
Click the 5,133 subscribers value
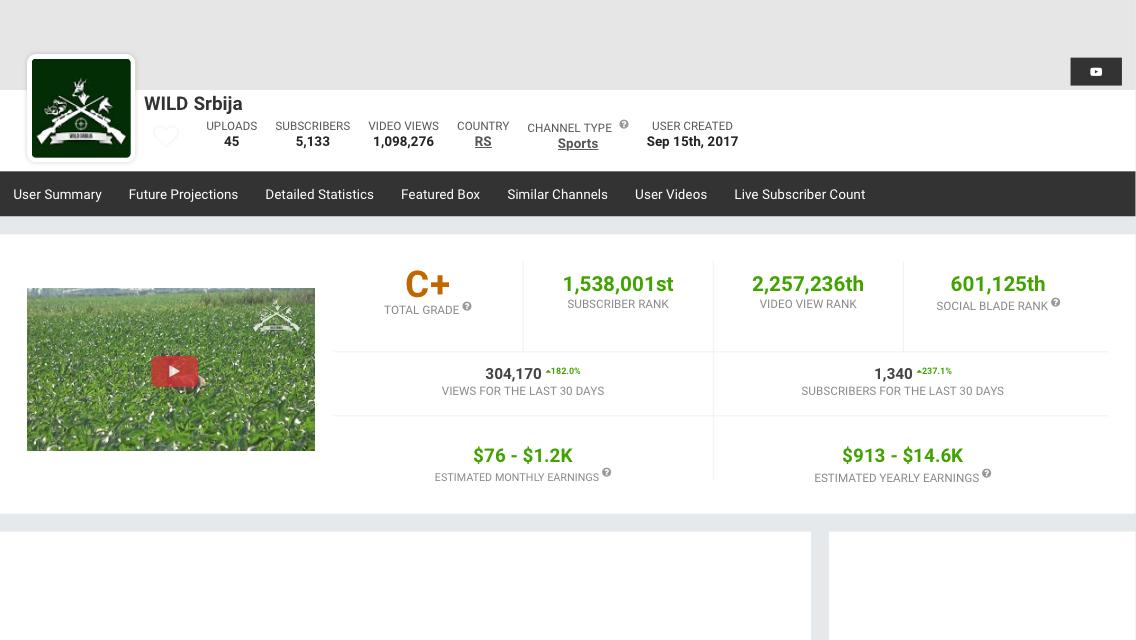click(x=312, y=141)
